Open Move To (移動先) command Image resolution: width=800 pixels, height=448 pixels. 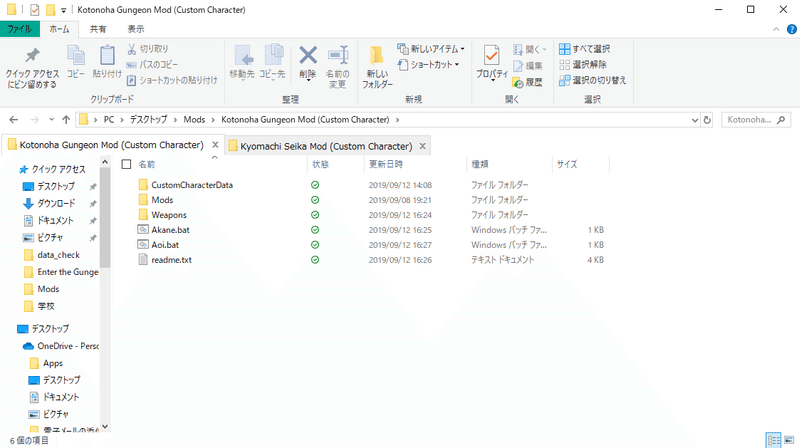pyautogui.click(x=242, y=62)
